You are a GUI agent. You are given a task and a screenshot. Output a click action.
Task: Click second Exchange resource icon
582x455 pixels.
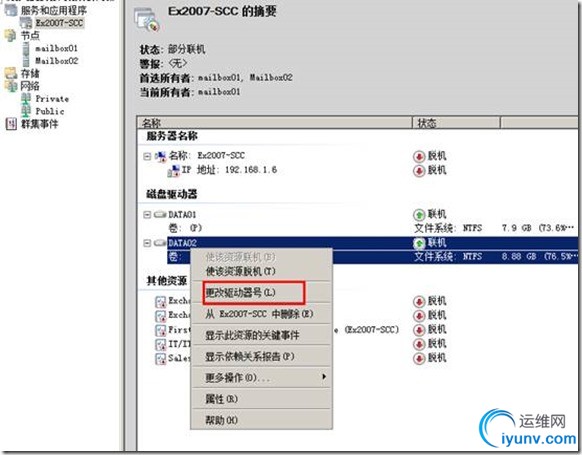(160, 316)
